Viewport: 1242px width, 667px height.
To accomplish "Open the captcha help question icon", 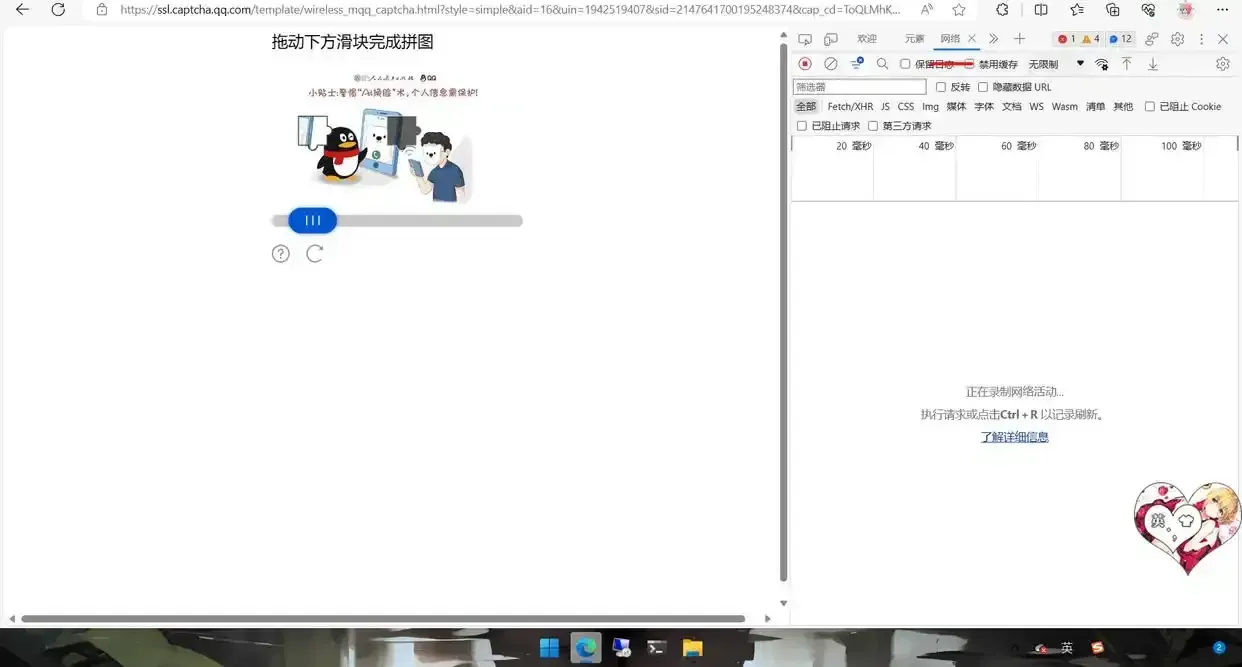I will [x=281, y=254].
